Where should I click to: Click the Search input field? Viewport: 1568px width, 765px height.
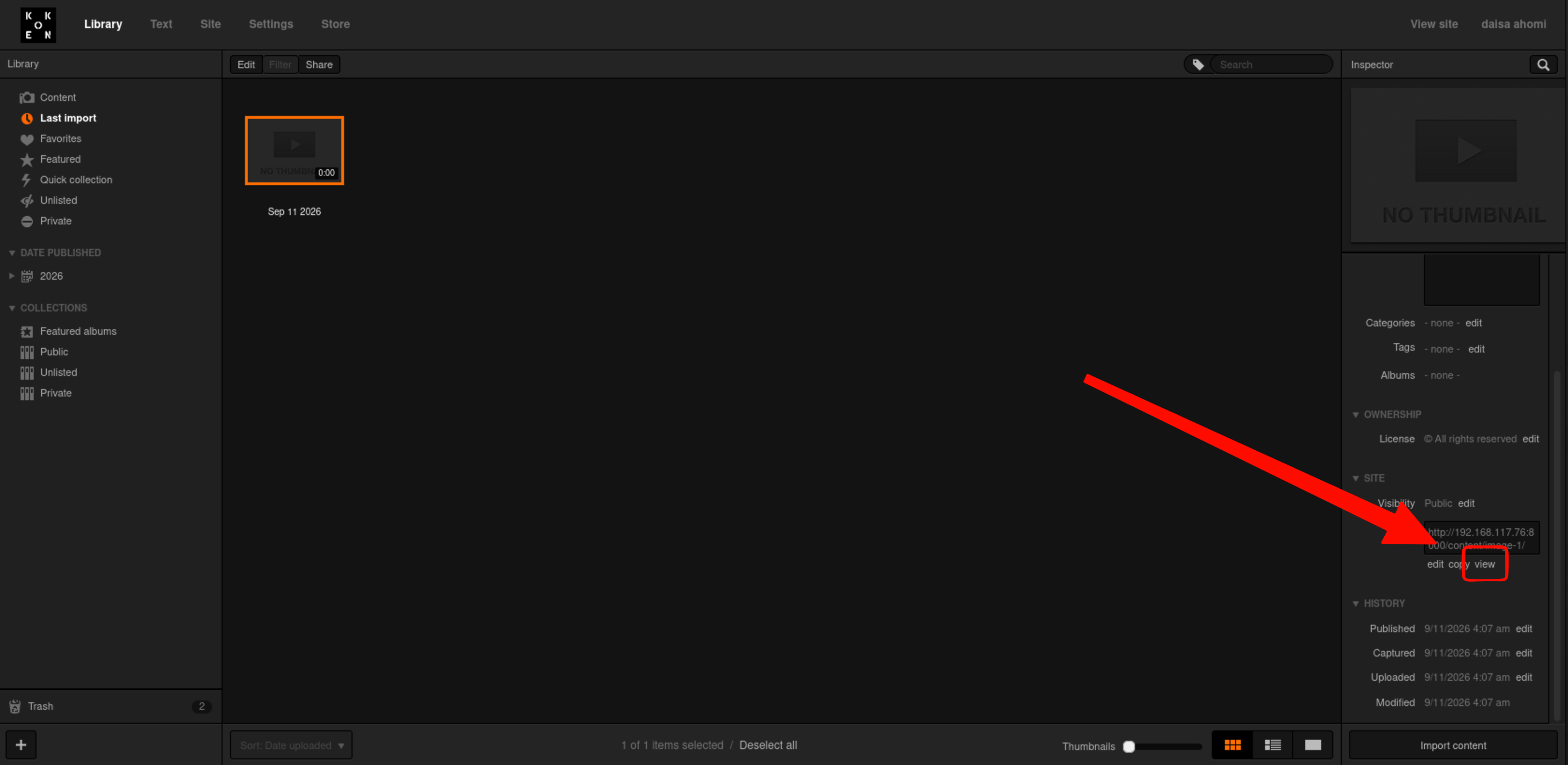click(x=1271, y=65)
